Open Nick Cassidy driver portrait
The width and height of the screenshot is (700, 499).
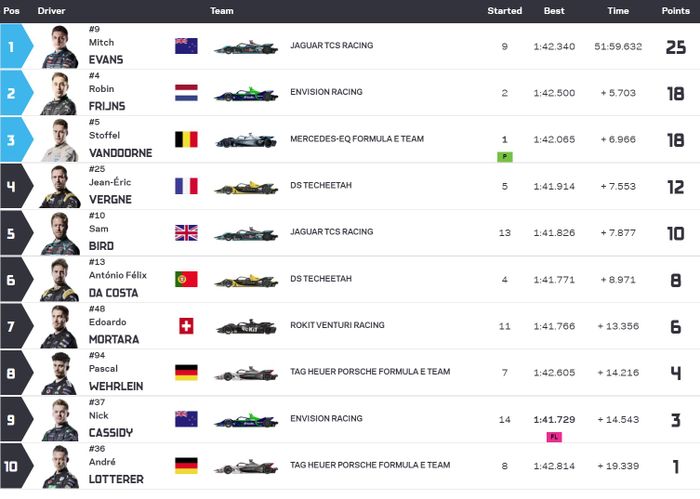click(x=60, y=420)
